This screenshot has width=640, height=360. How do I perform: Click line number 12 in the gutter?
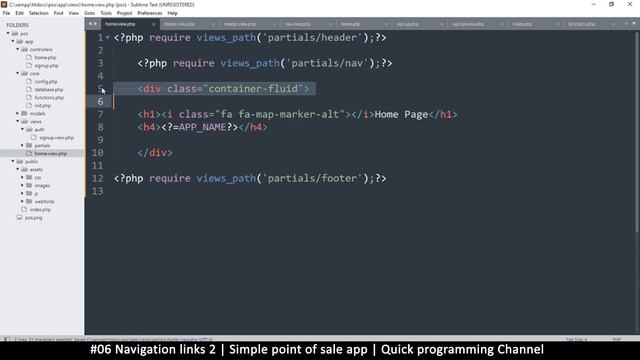98,178
